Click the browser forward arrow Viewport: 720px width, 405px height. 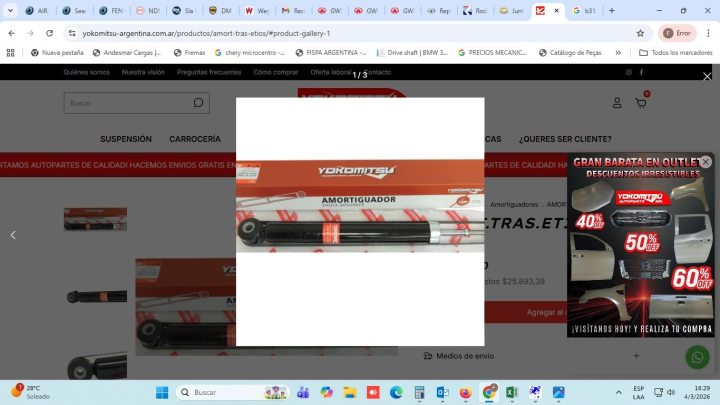click(x=30, y=33)
